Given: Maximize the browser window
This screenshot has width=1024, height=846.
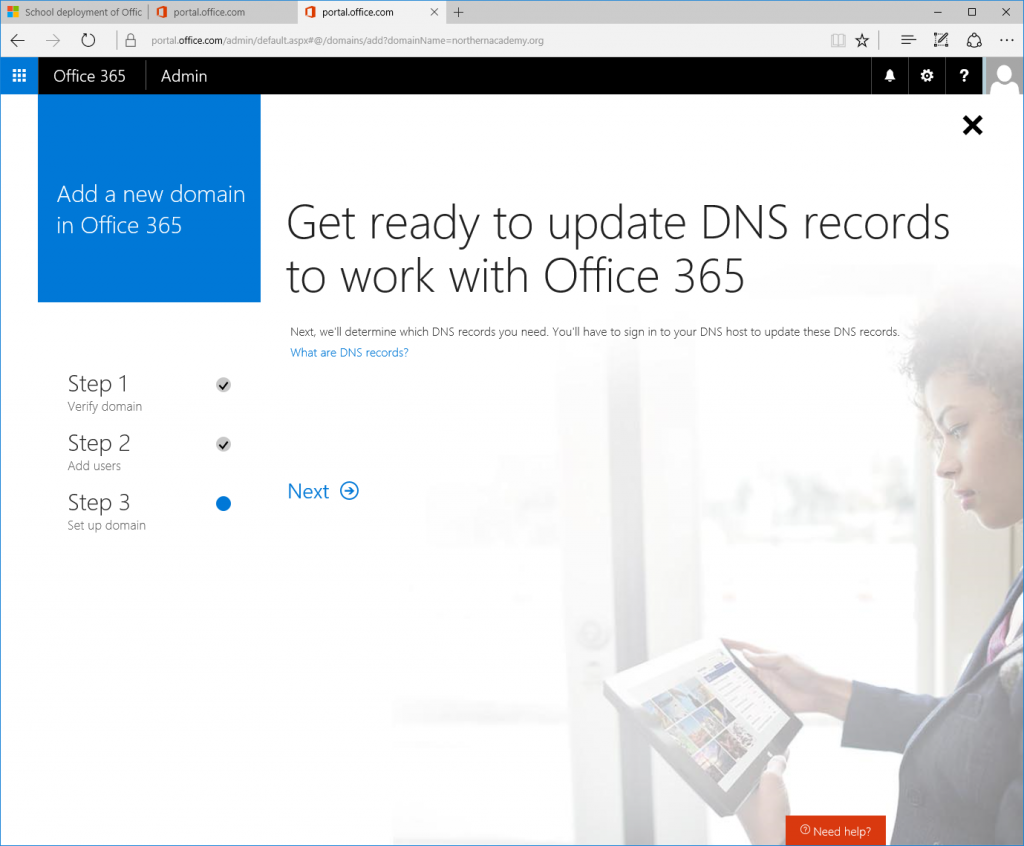Looking at the screenshot, I should point(972,12).
